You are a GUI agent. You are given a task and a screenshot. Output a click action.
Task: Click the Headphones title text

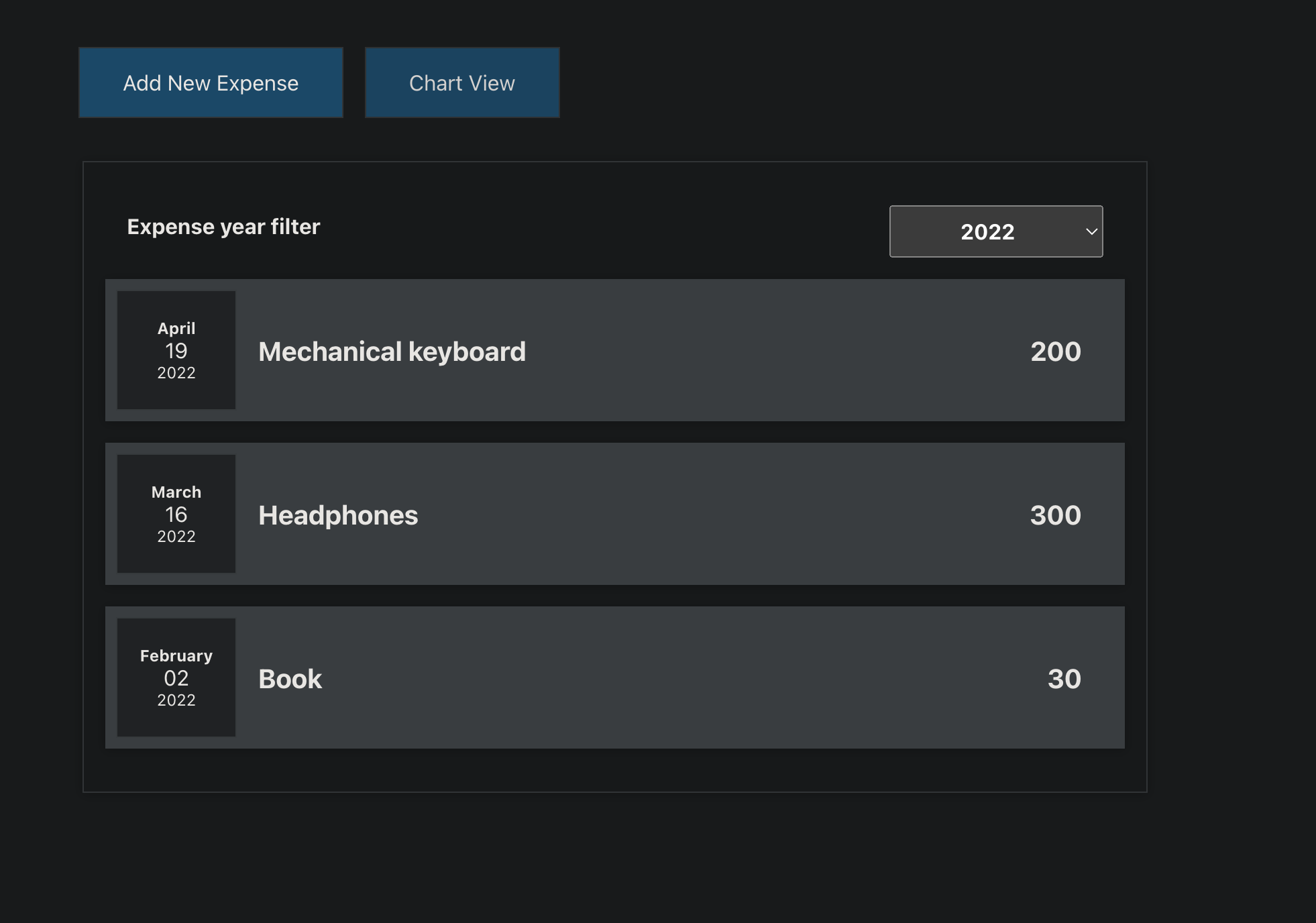point(338,515)
